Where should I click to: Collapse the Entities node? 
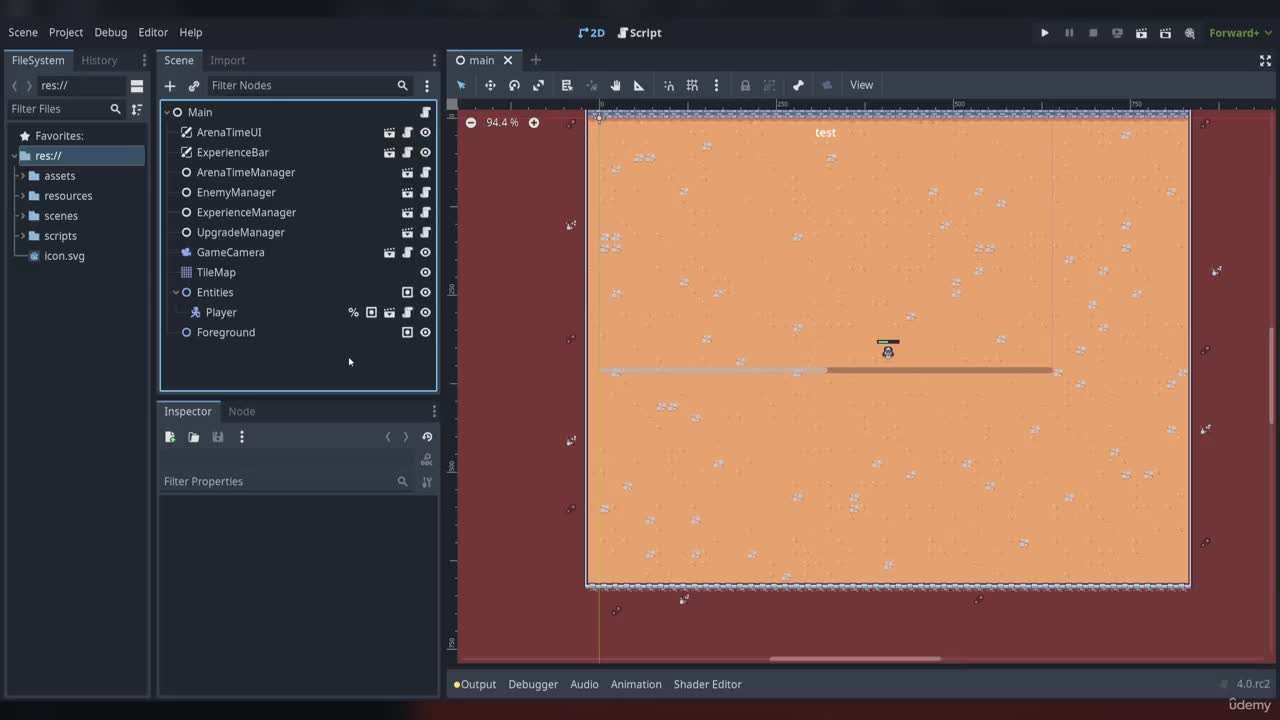[176, 292]
